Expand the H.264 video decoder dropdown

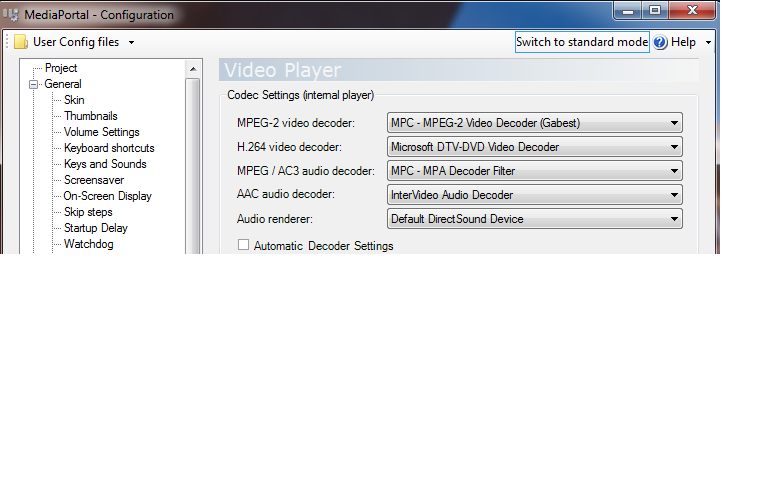[534, 147]
